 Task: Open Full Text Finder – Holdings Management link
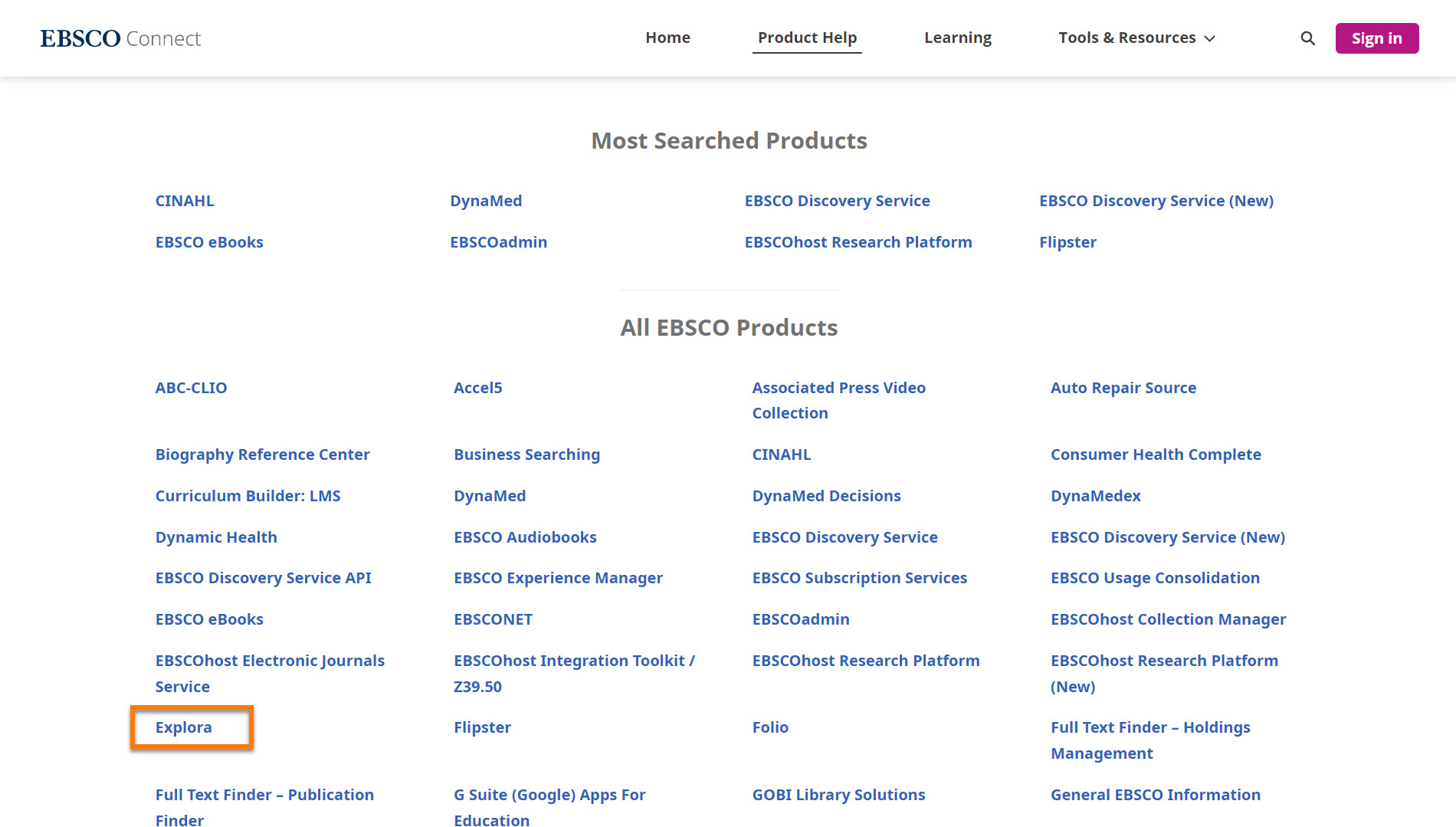point(1150,740)
